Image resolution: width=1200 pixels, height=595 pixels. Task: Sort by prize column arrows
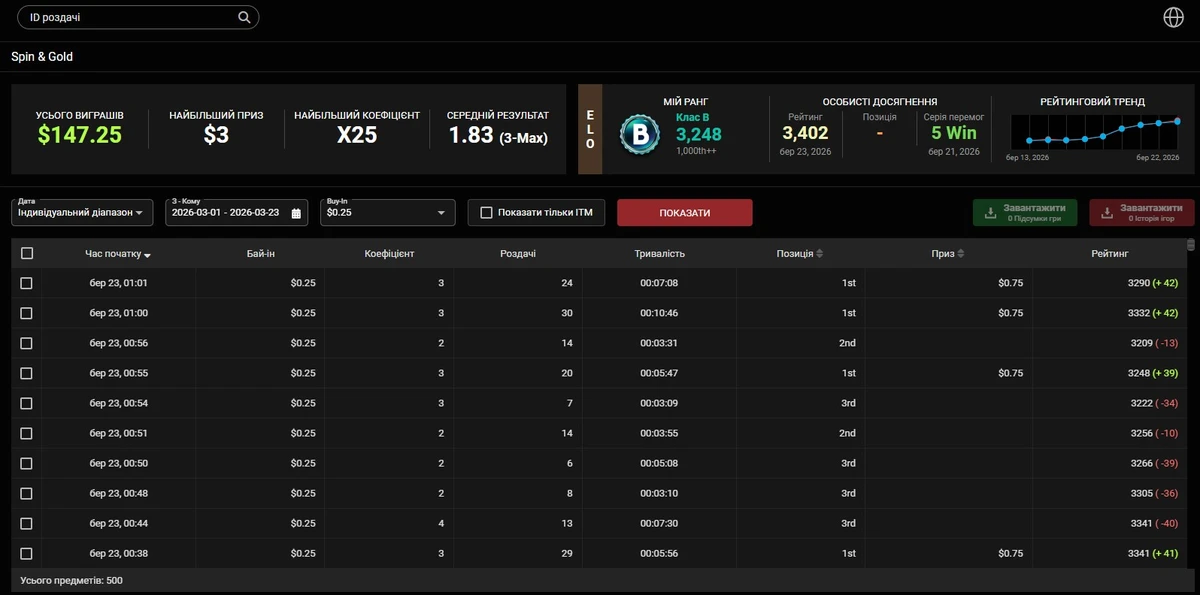(x=962, y=254)
